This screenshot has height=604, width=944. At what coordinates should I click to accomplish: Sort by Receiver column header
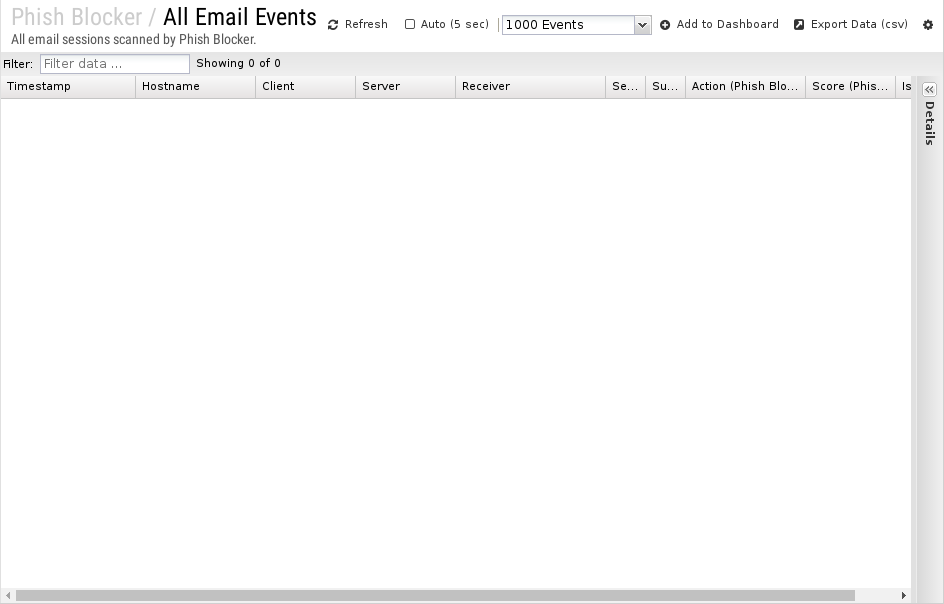531,87
